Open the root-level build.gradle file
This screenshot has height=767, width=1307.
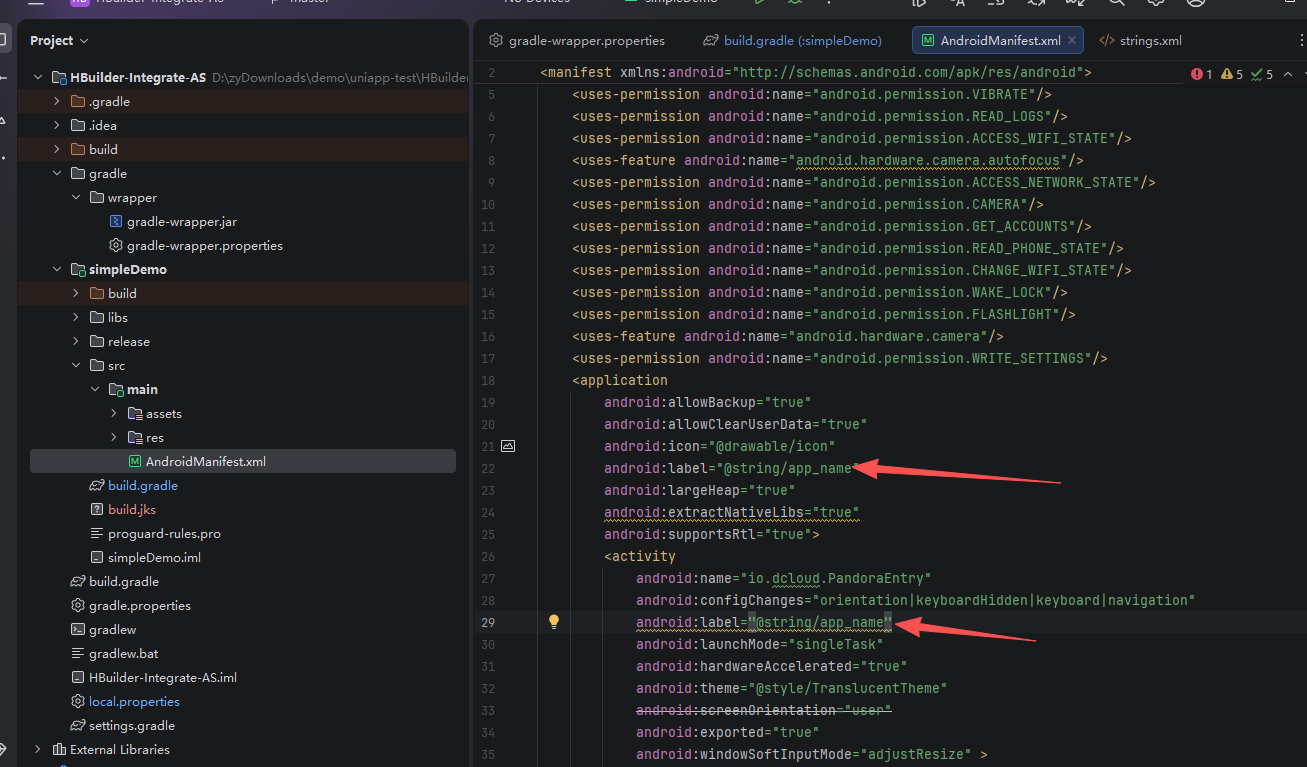[123, 581]
